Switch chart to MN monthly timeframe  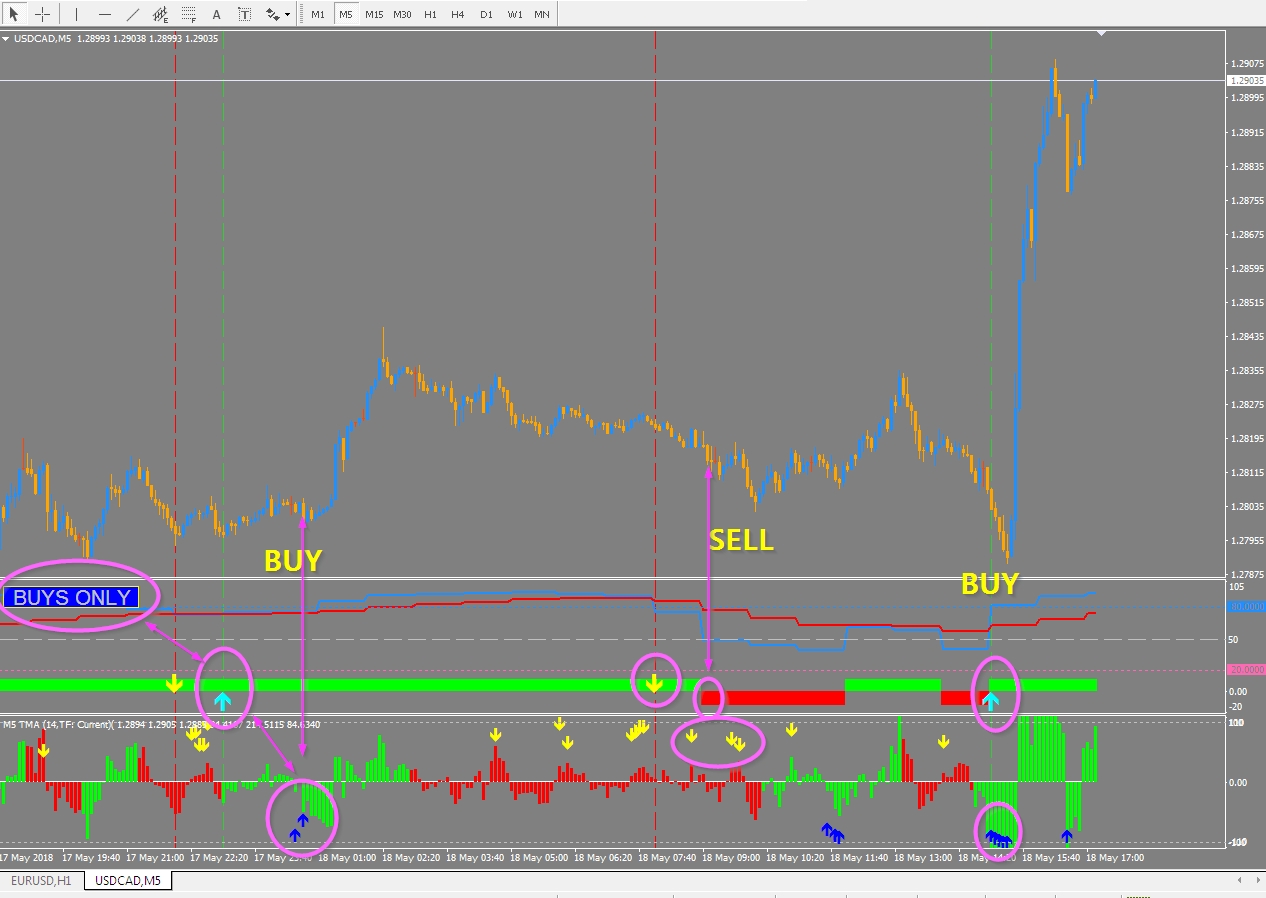click(x=541, y=14)
